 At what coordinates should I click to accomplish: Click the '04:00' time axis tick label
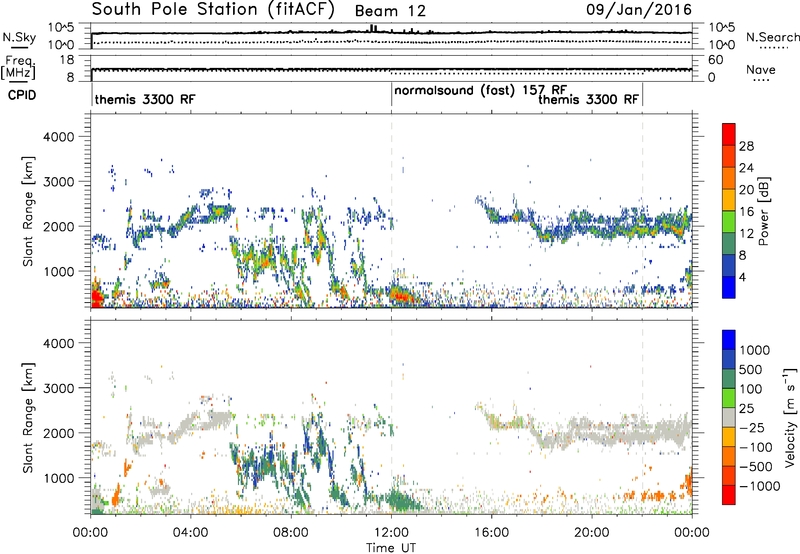(x=190, y=533)
